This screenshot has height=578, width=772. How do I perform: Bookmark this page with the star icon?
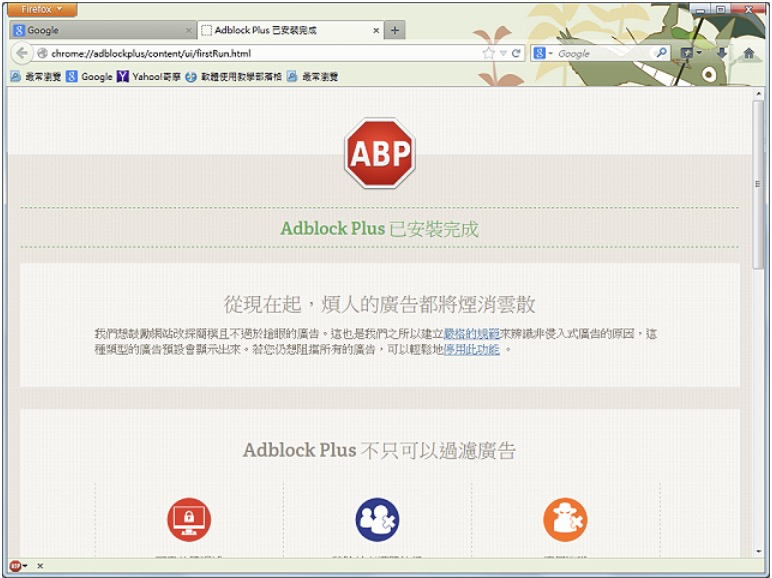point(488,53)
